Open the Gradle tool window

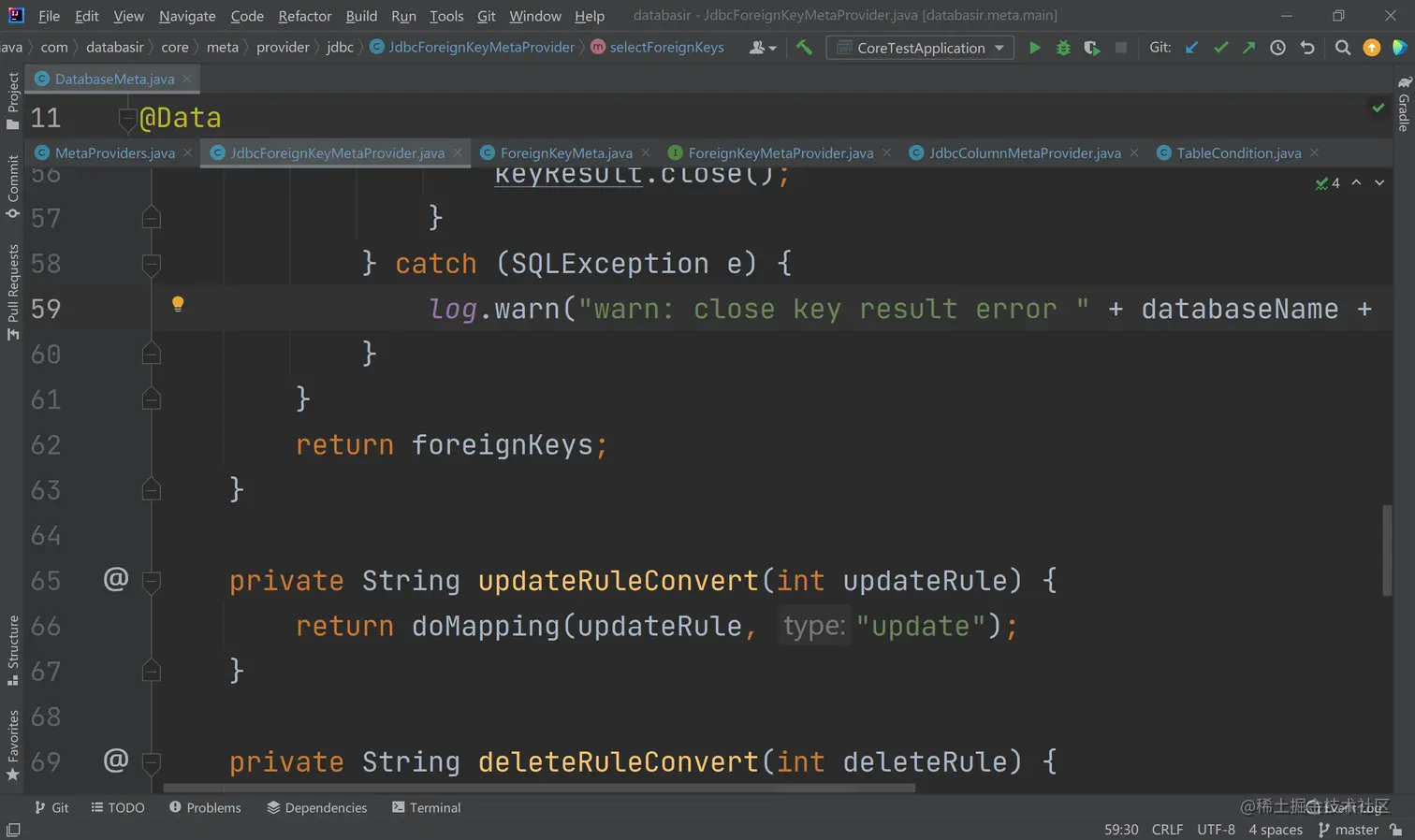pos(1404,105)
